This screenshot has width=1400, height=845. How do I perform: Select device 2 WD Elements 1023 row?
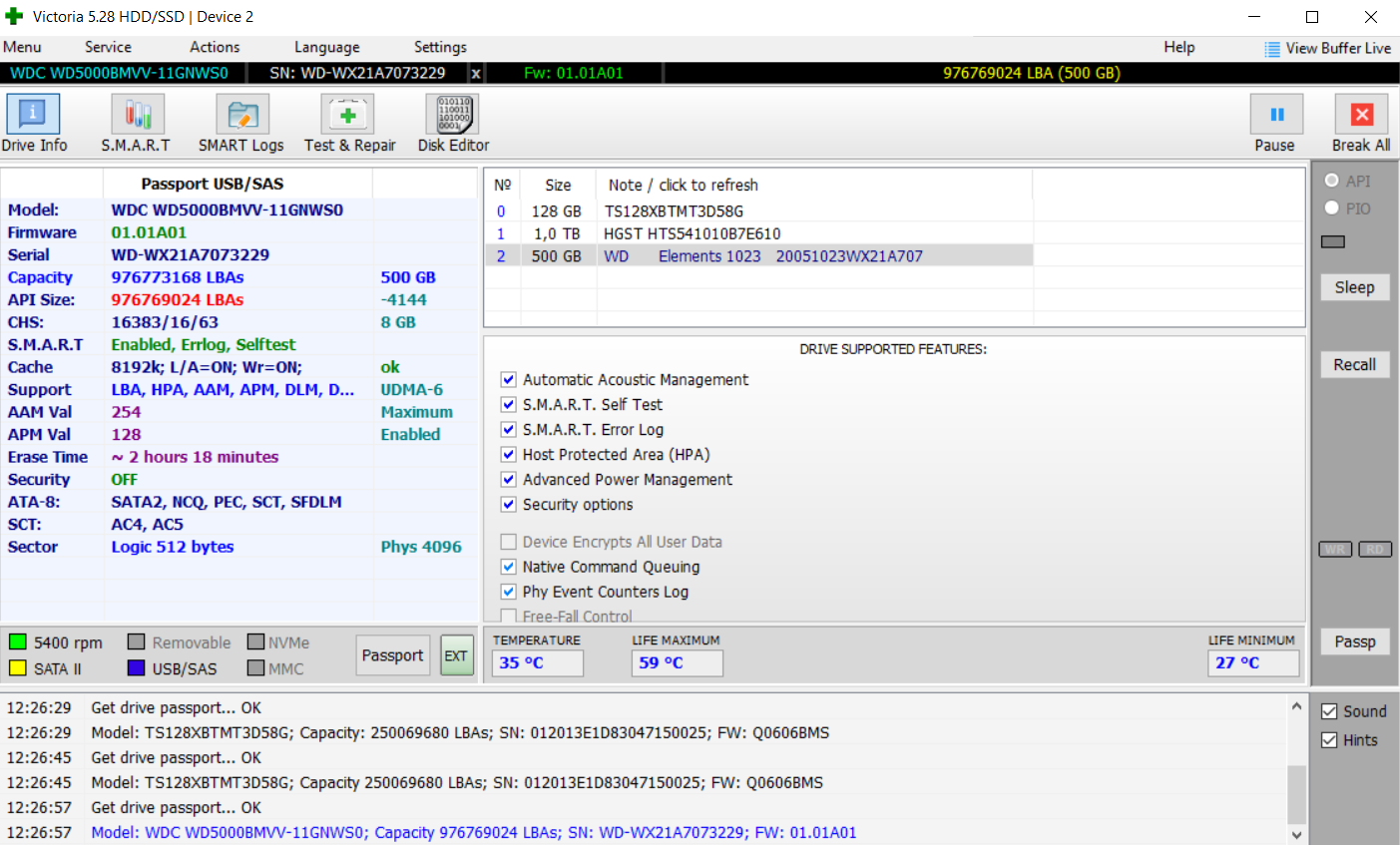point(758,256)
